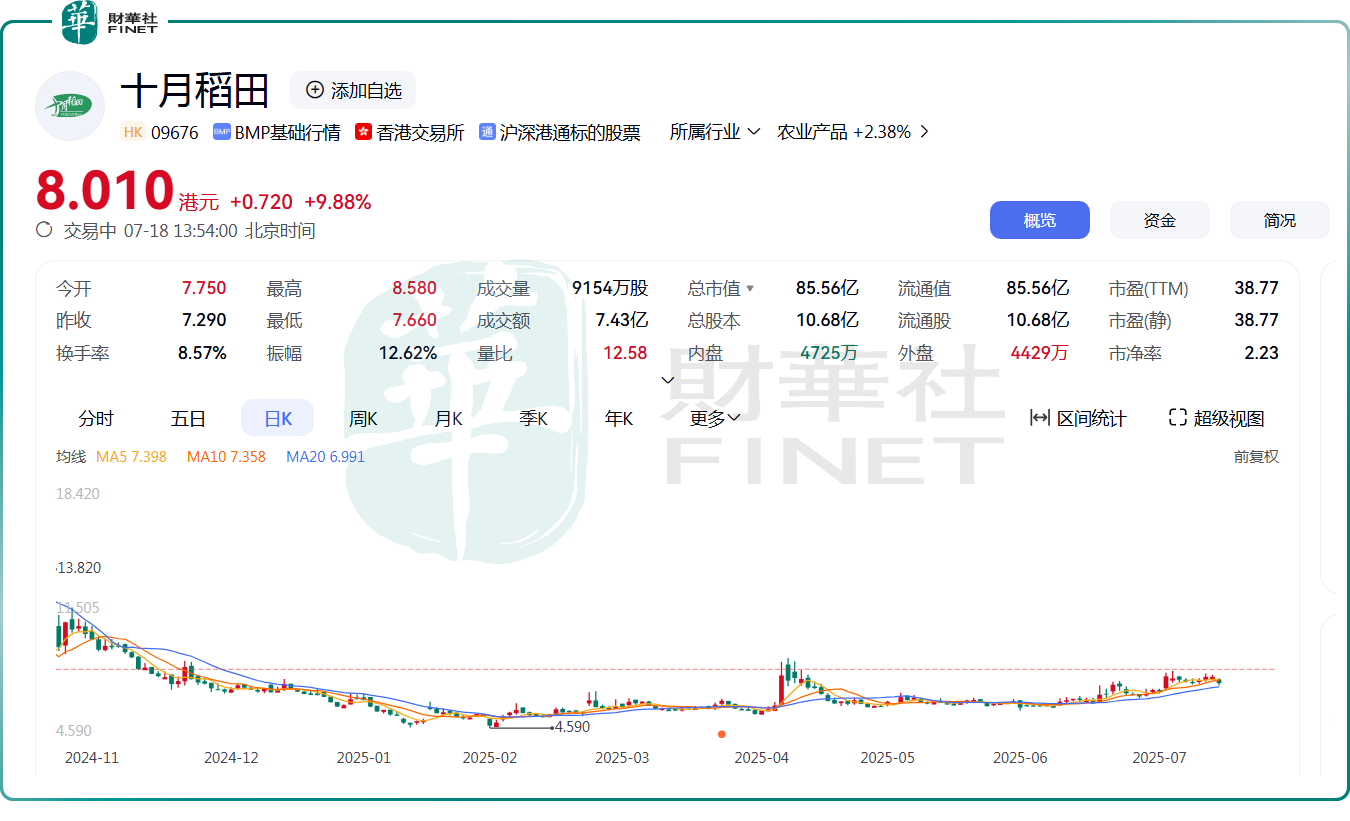The width and height of the screenshot is (1350, 821).
Task: Click the 农业产品 industry link
Action: tap(812, 132)
